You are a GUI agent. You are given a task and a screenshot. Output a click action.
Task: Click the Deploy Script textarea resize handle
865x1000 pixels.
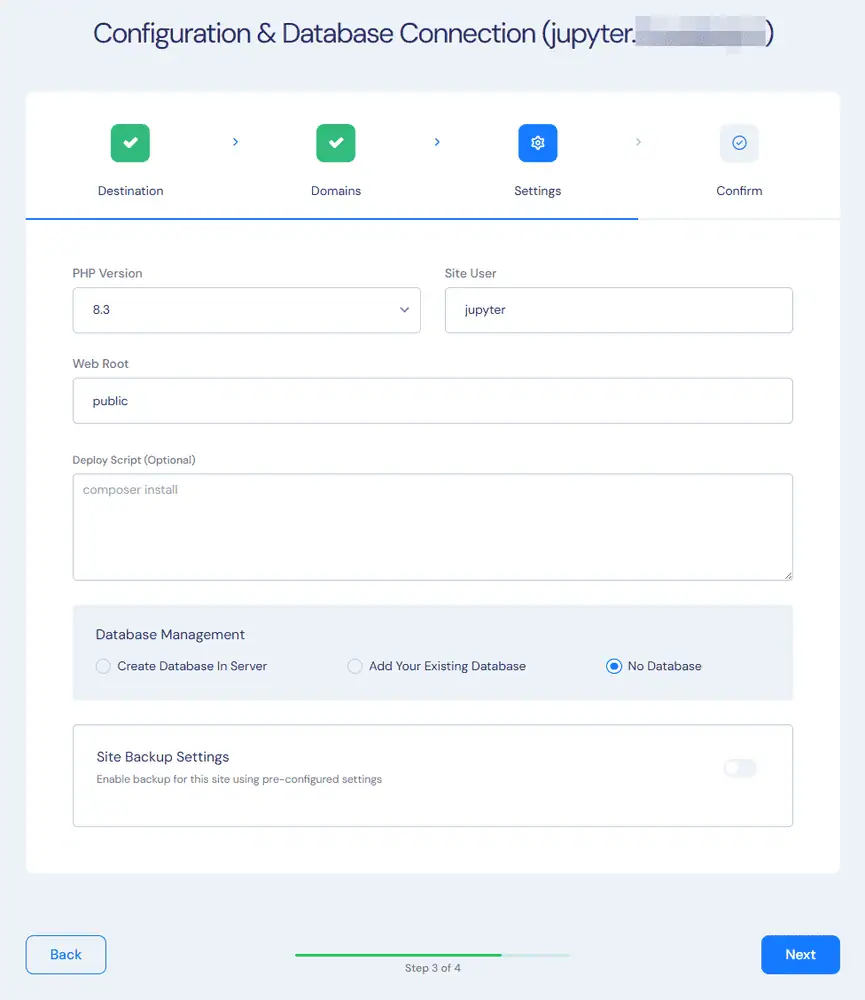click(x=788, y=575)
